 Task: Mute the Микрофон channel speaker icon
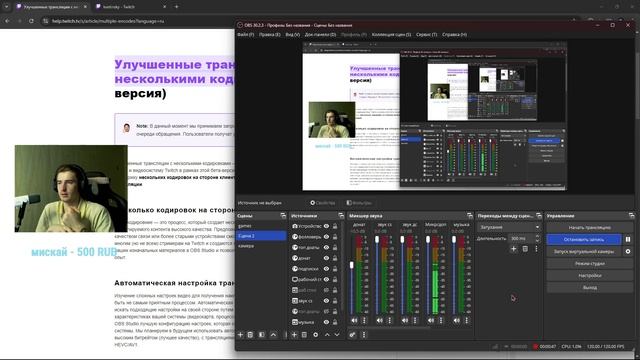[431, 321]
